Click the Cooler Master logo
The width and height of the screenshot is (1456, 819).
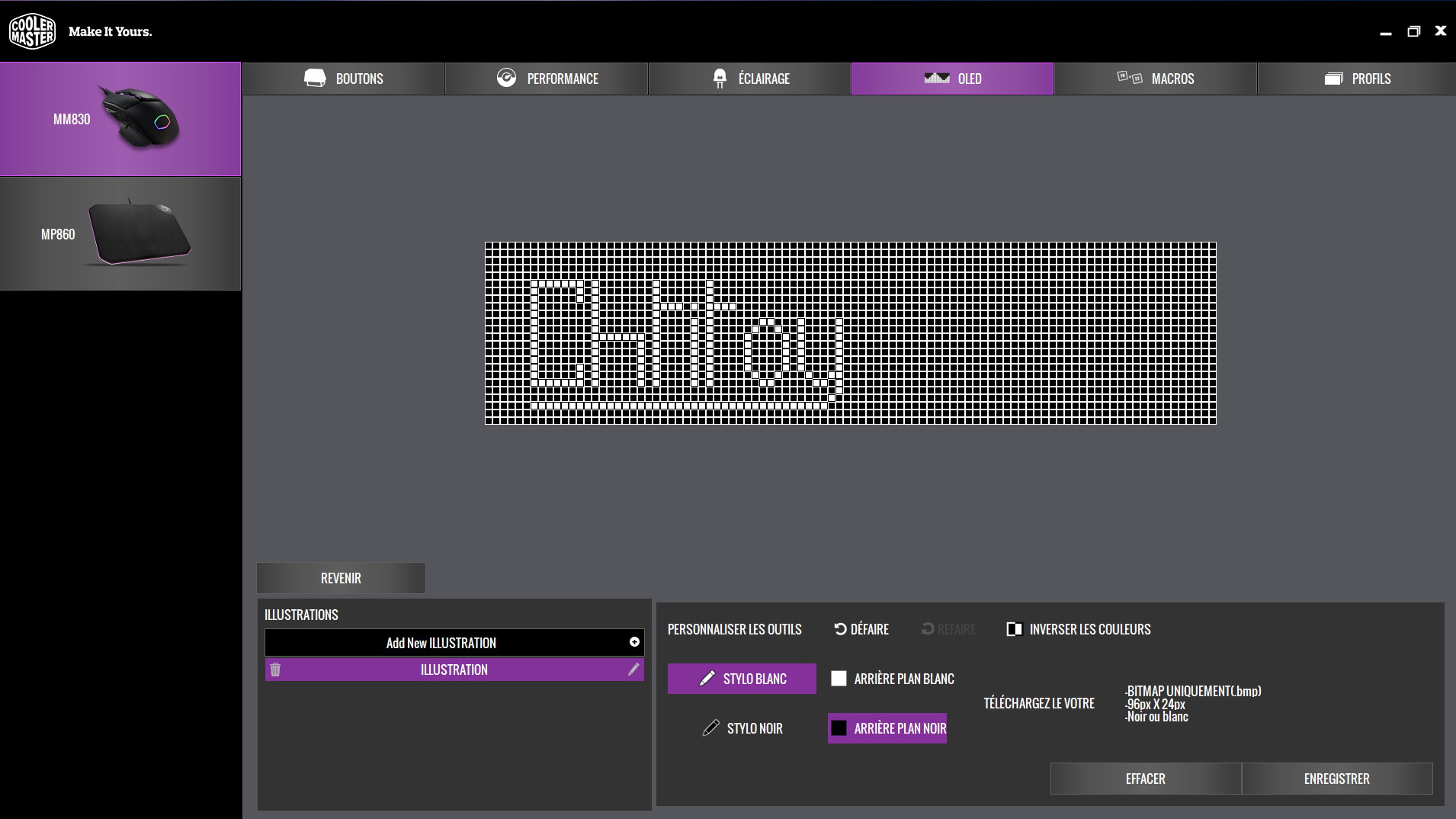pos(32,31)
